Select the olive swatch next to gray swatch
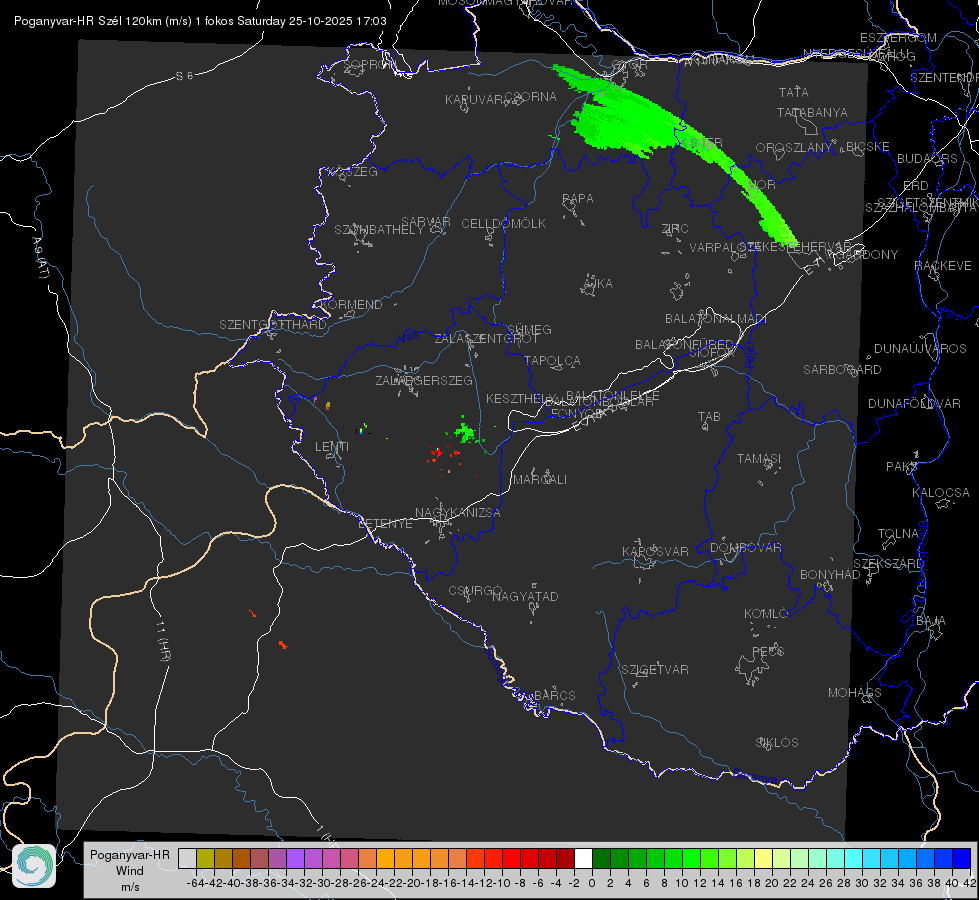Viewport: 979px width, 900px height. [205, 858]
